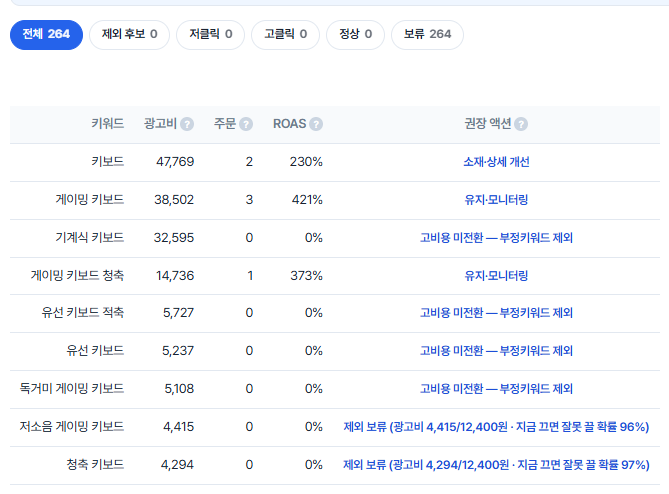Click help icon next to 주문 header
The width and height of the screenshot is (669, 494).
coord(246,124)
